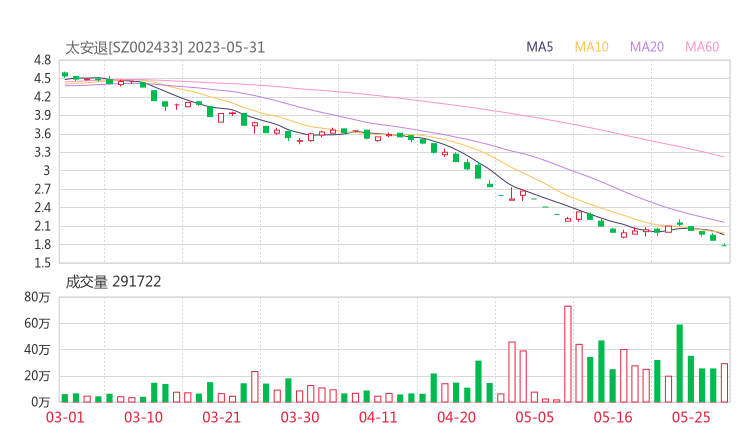Click the 03-30 date axis label
This screenshot has width=740, height=440.
[300, 417]
